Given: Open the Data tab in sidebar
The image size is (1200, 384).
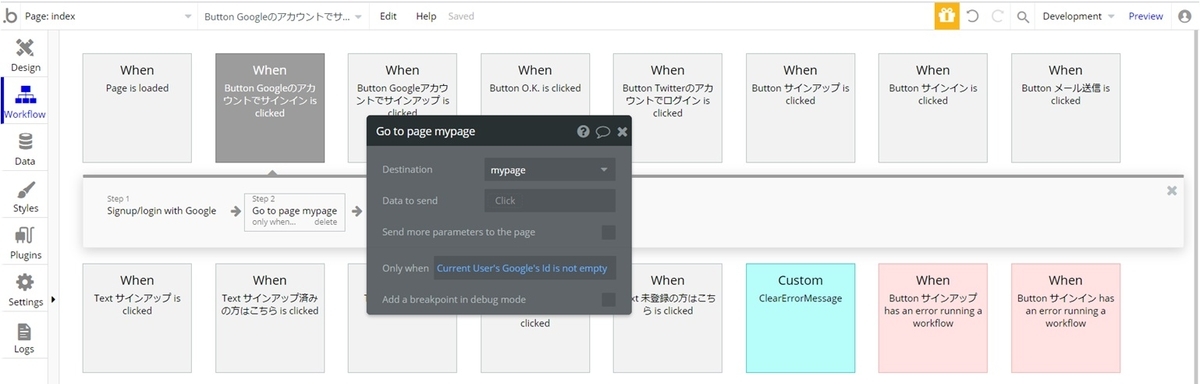Looking at the screenshot, I should click(25, 149).
